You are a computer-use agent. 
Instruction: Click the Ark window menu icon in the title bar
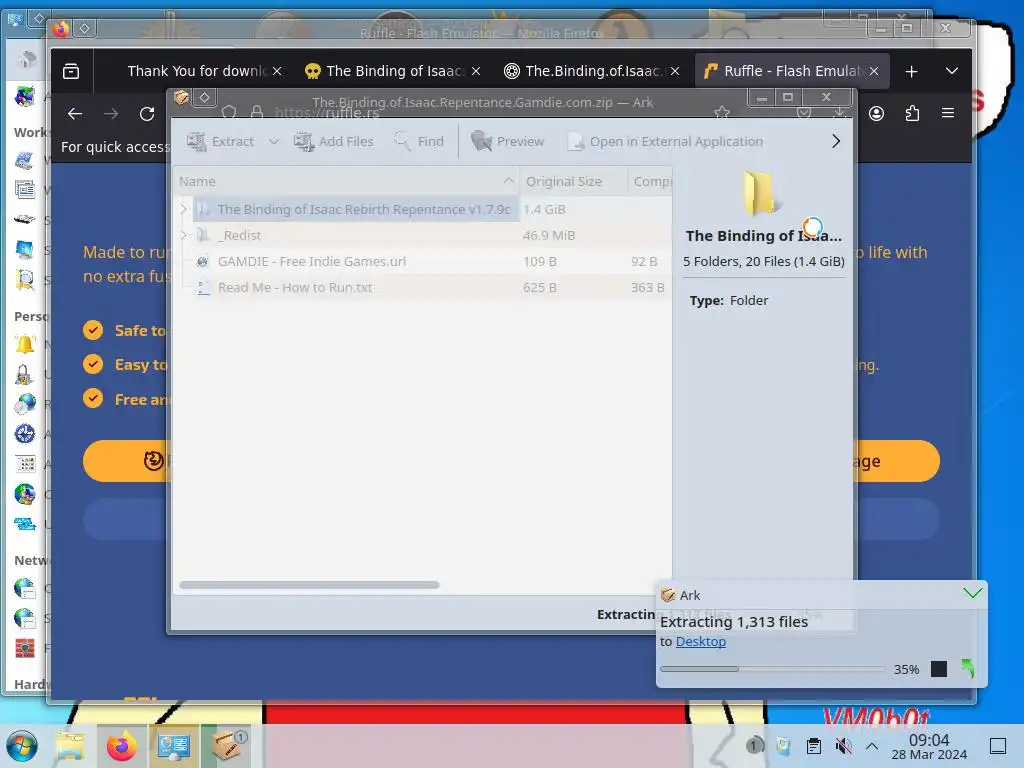pos(182,98)
